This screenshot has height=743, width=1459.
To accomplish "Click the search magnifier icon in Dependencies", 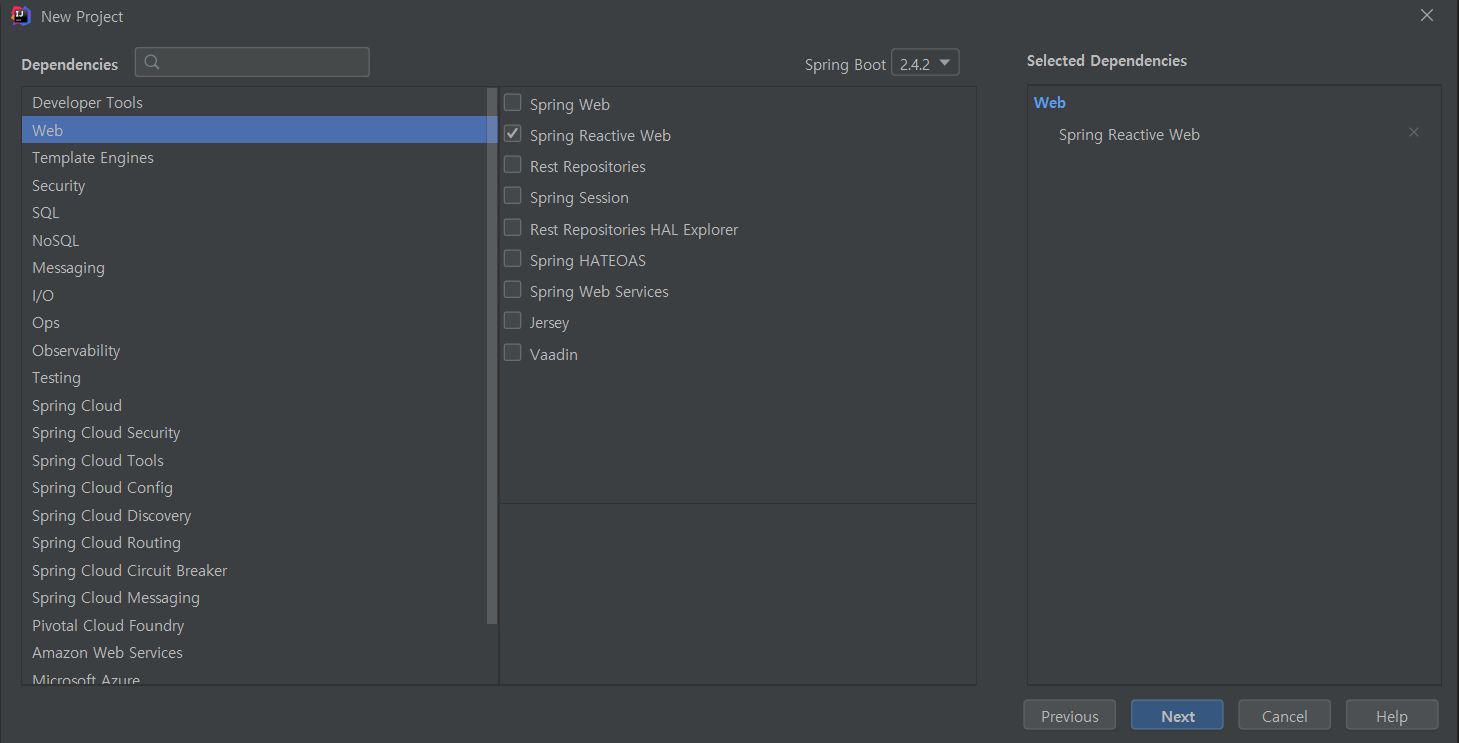I will pyautogui.click(x=152, y=62).
